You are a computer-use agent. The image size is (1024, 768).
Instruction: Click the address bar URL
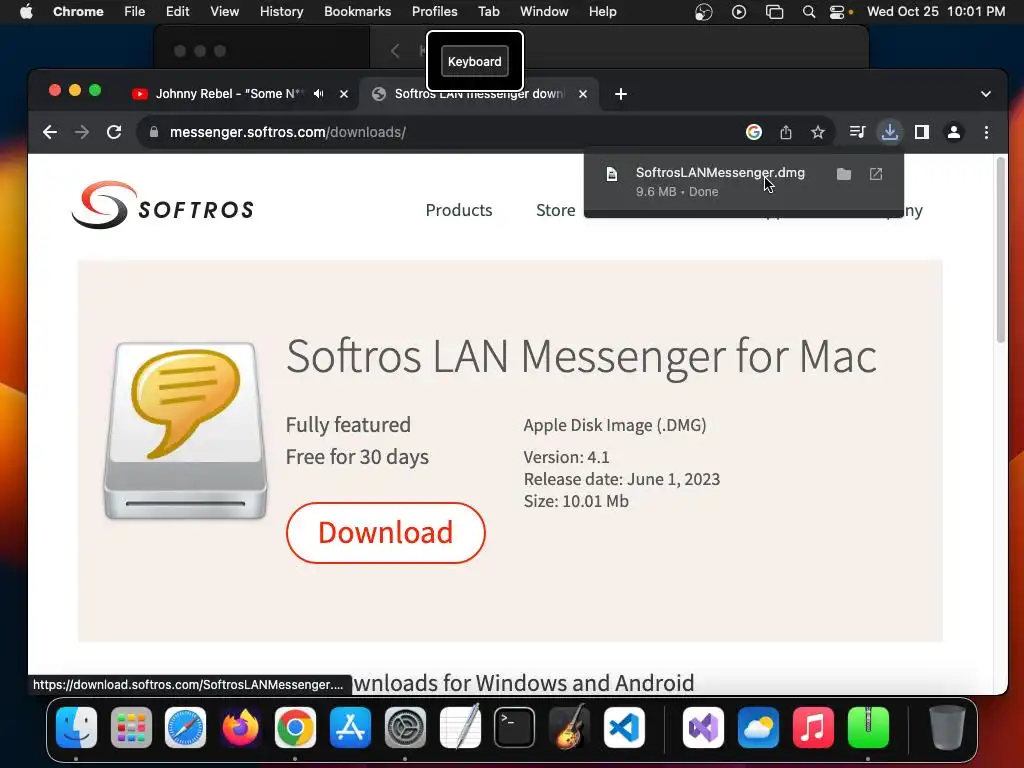pyautogui.click(x=287, y=132)
